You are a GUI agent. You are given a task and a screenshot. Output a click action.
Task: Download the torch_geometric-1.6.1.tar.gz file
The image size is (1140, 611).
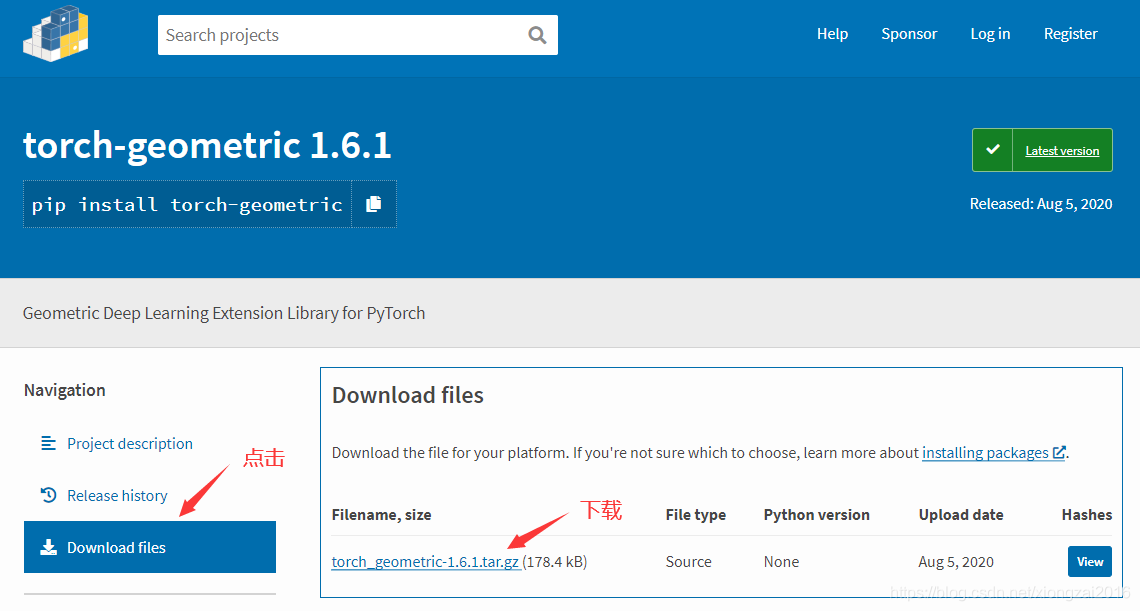(425, 561)
